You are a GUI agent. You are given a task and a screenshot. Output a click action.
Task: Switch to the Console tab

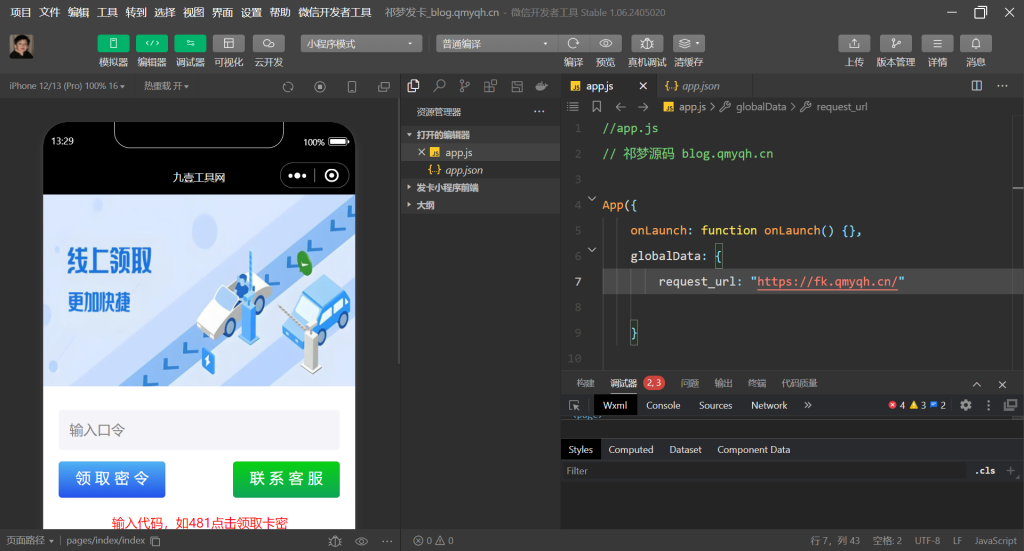point(663,405)
